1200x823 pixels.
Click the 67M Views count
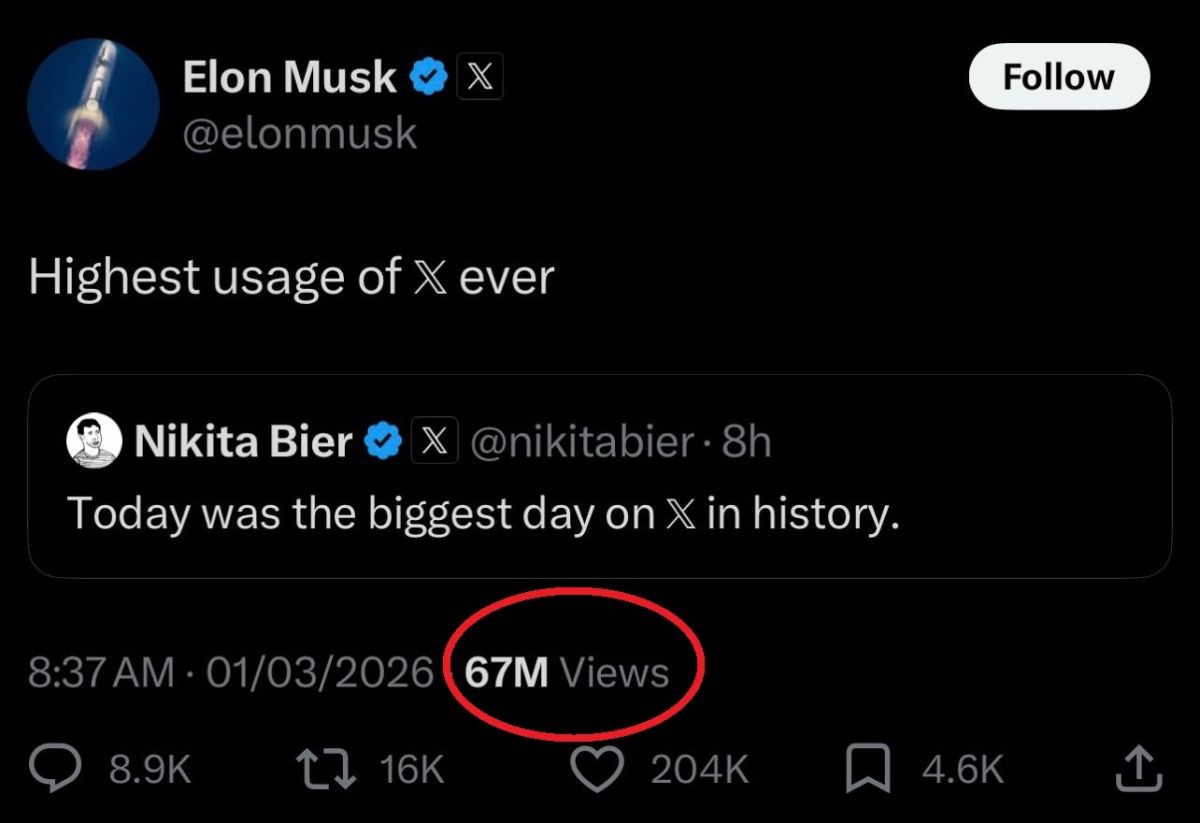[x=568, y=672]
